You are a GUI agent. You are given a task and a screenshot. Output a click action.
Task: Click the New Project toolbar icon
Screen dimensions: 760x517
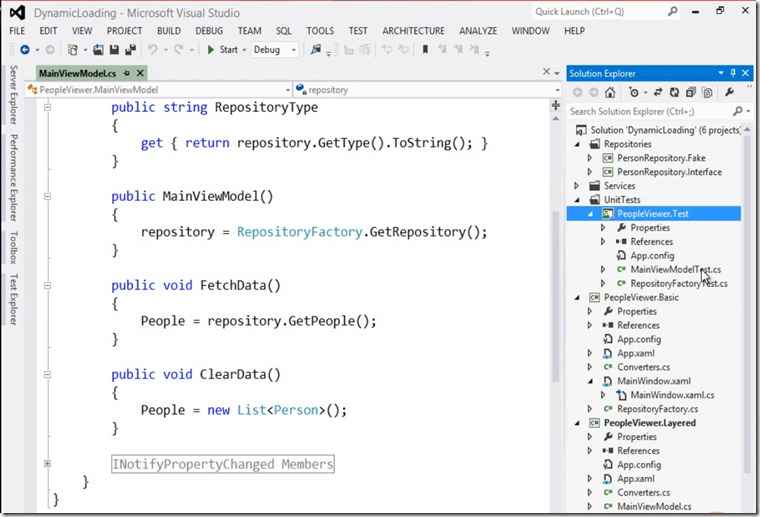pos(73,49)
